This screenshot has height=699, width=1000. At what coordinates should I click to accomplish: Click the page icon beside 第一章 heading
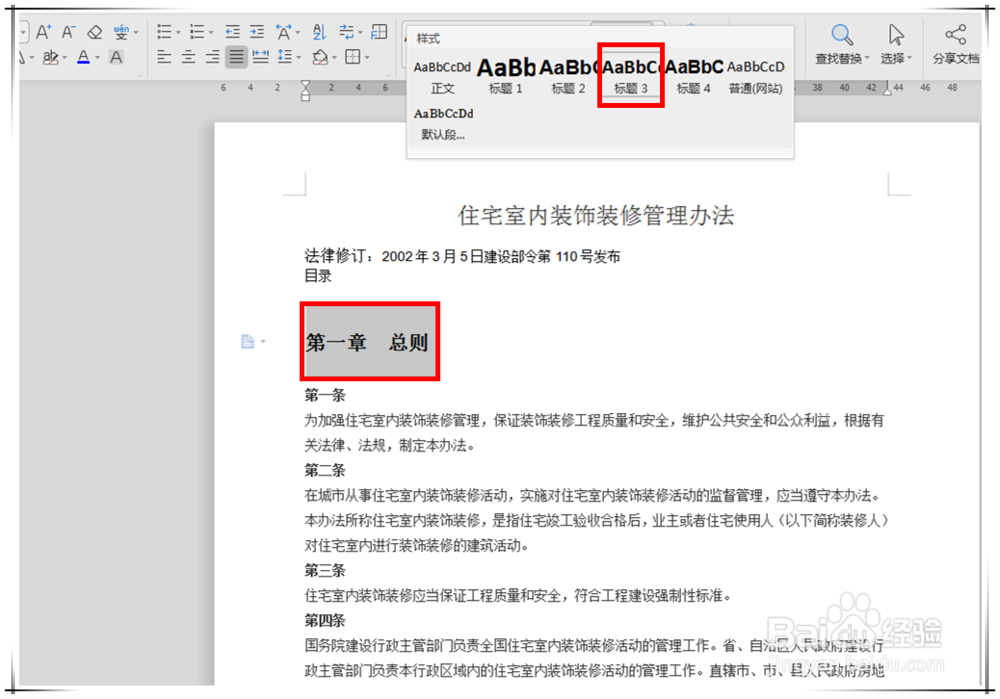pyautogui.click(x=249, y=341)
